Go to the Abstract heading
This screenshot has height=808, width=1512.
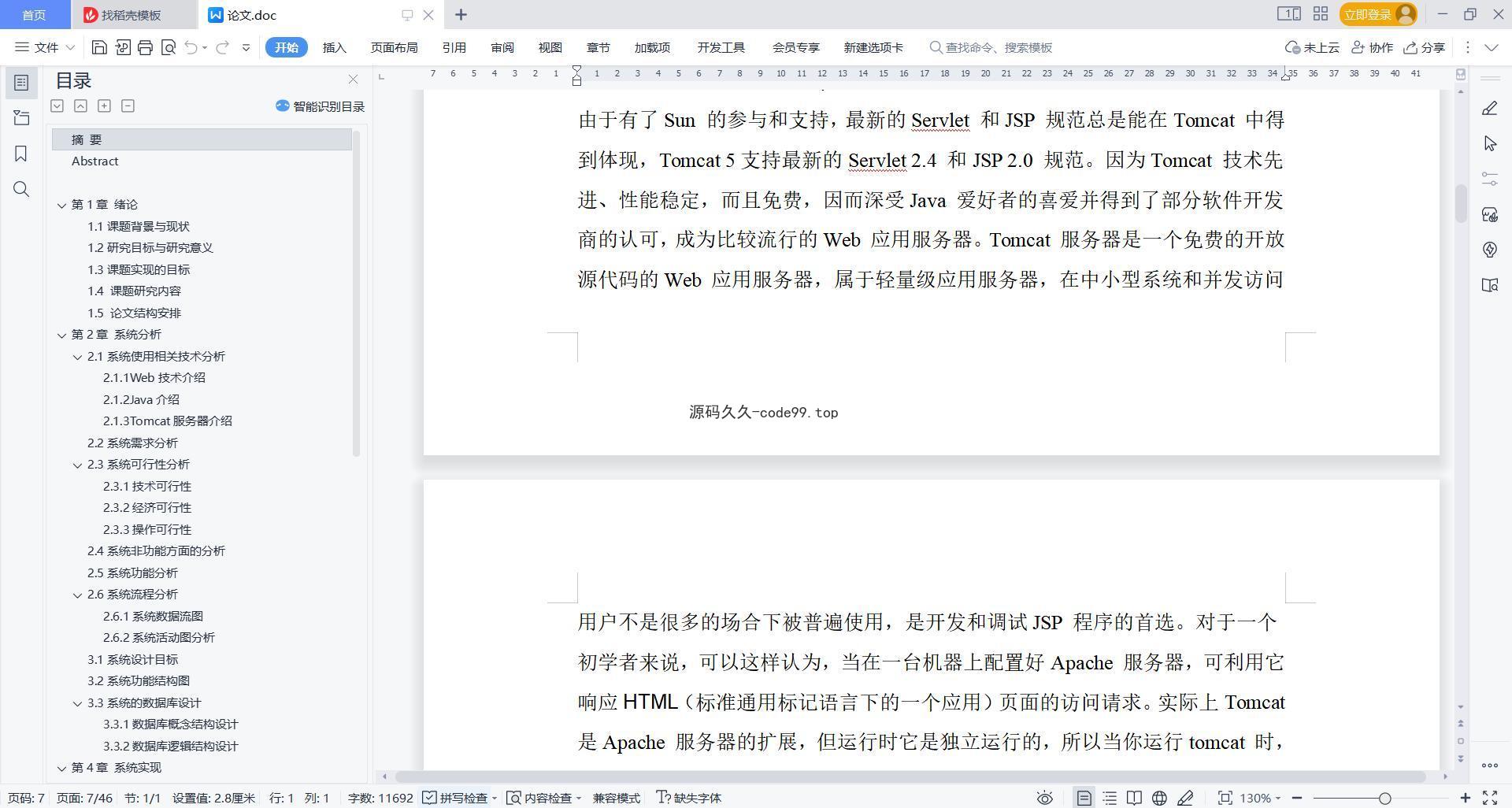click(94, 161)
